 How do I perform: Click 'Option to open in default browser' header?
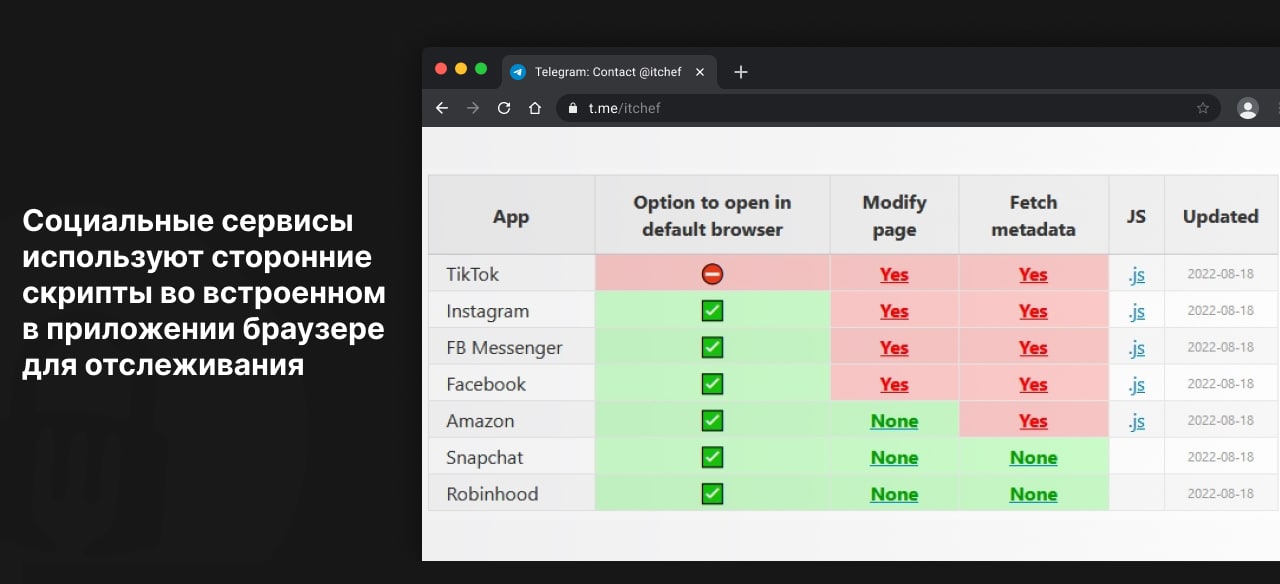click(x=712, y=216)
